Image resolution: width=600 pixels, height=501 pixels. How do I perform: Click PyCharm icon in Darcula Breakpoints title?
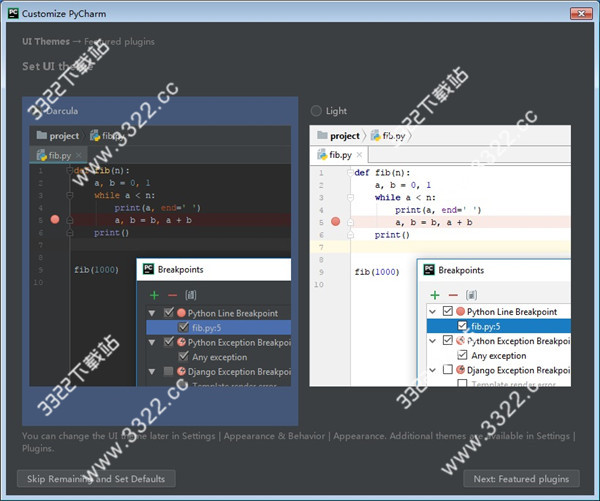pyautogui.click(x=148, y=269)
